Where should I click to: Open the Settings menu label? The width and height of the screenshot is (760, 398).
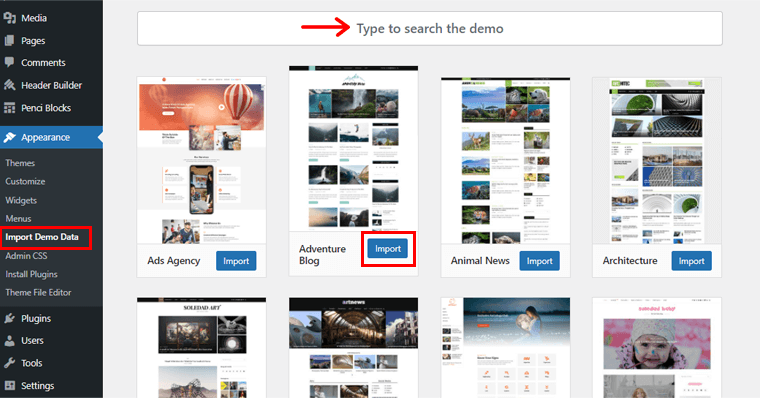click(37, 385)
